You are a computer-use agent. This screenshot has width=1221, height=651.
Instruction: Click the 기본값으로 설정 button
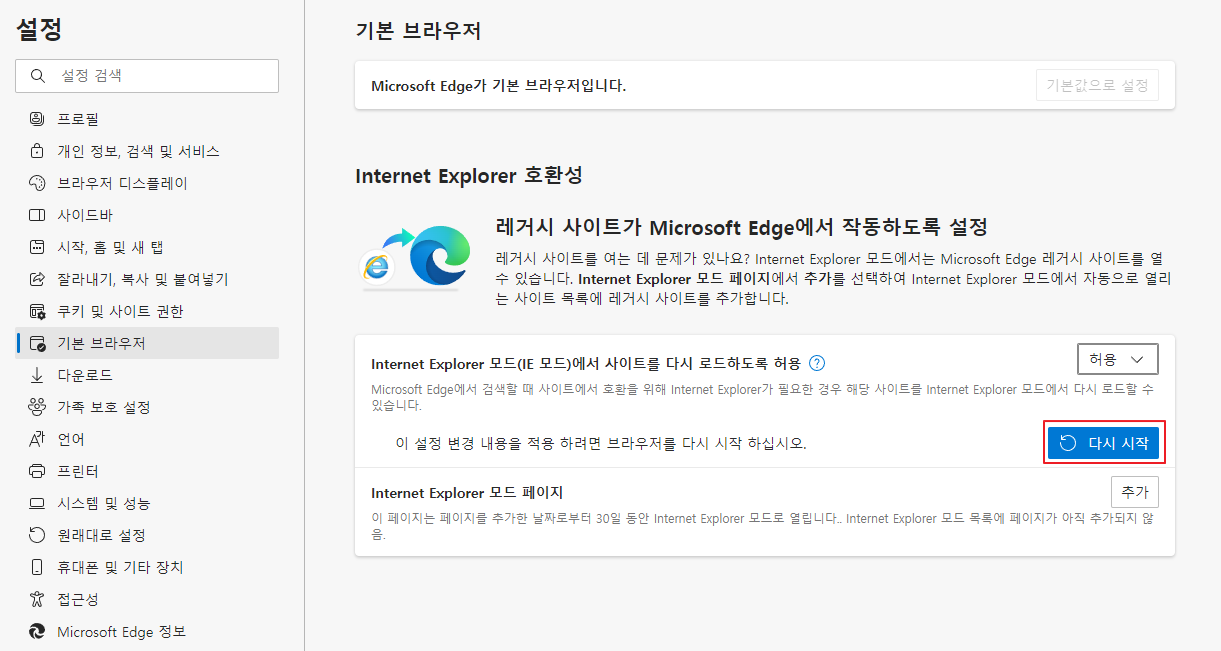(x=1097, y=85)
